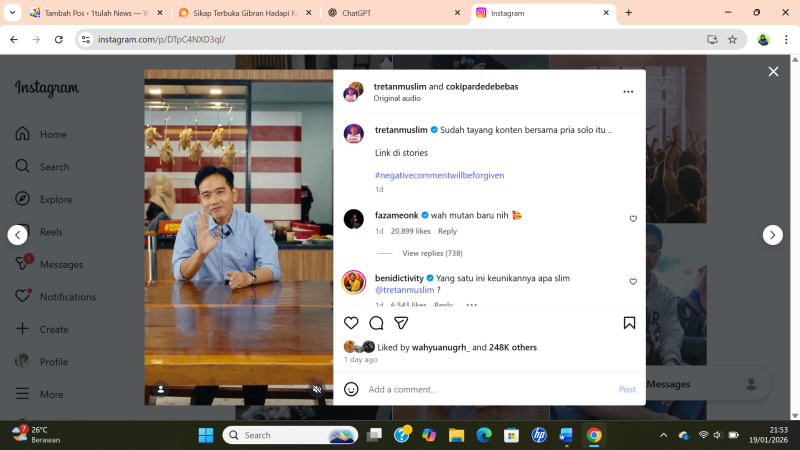
Task: Open hashtag #negativecommentwillbeforgiven
Action: (439, 175)
